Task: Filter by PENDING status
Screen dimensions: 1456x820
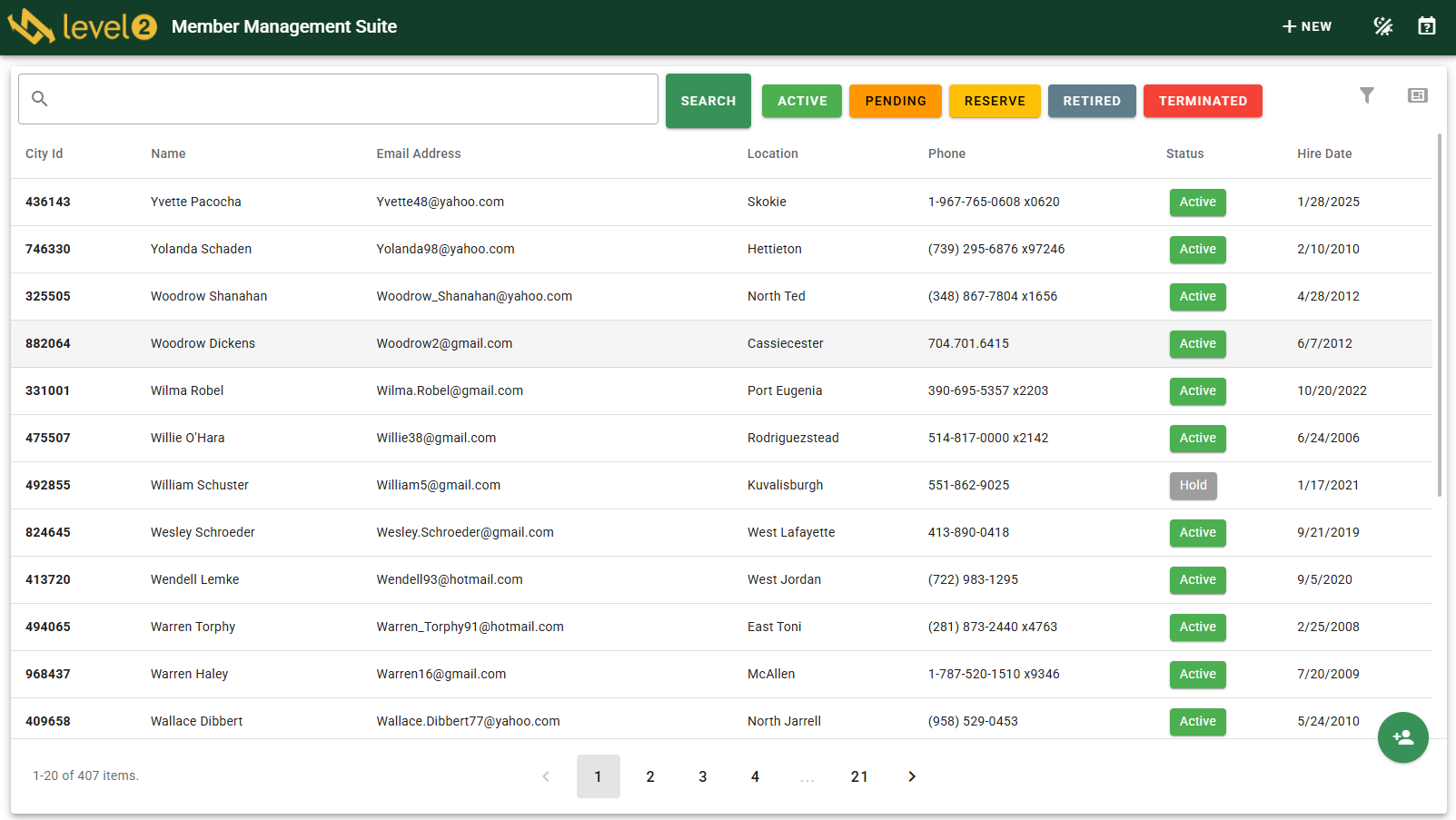Action: (896, 101)
